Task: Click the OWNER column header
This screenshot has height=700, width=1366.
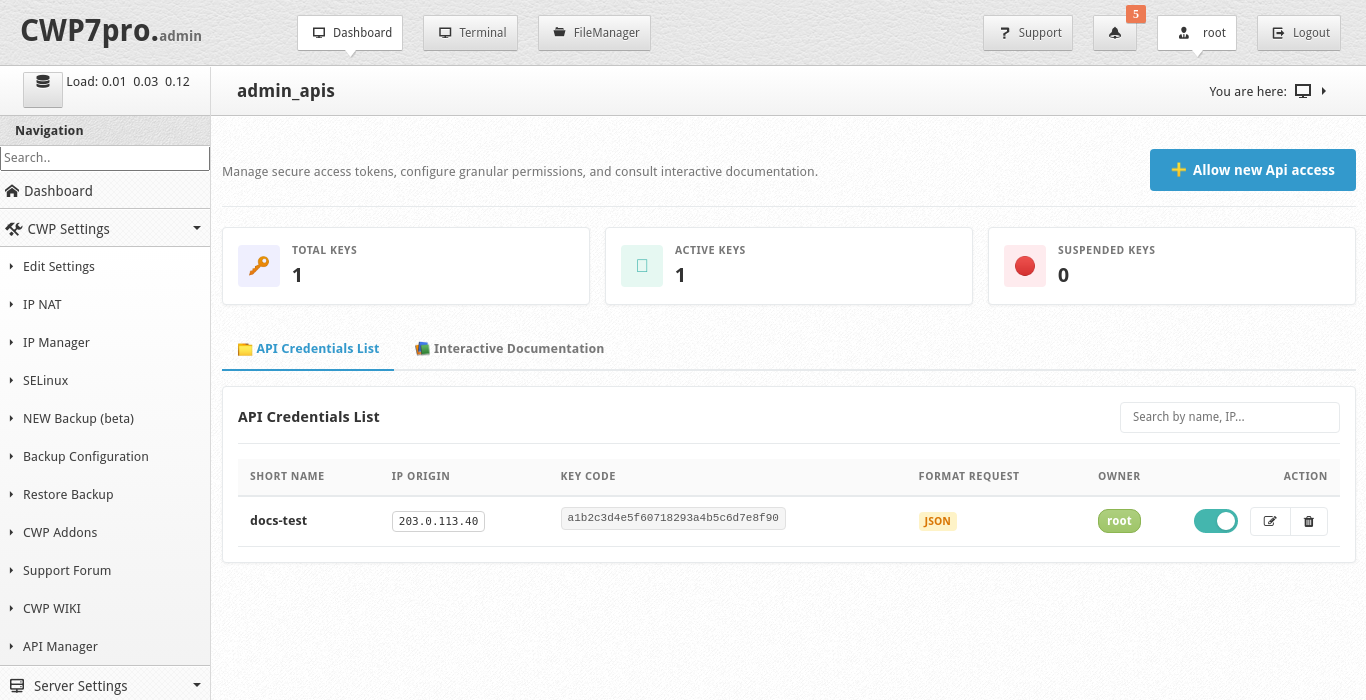Action: [x=1119, y=476]
